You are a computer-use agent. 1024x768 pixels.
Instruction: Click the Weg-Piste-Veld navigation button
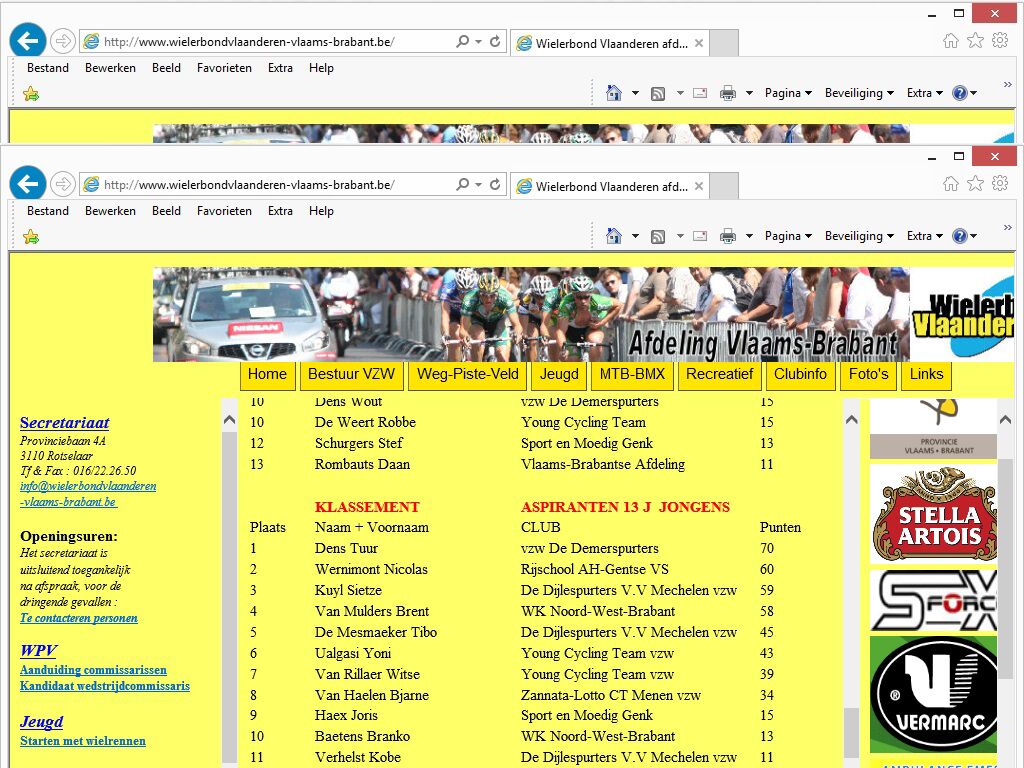tap(467, 375)
